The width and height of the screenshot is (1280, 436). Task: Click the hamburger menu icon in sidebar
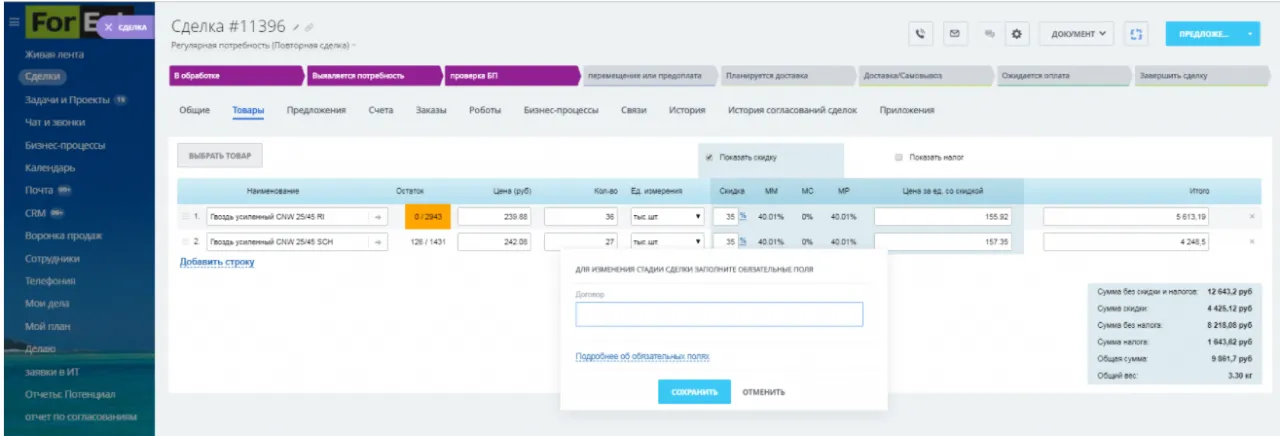pyautogui.click(x=13, y=22)
